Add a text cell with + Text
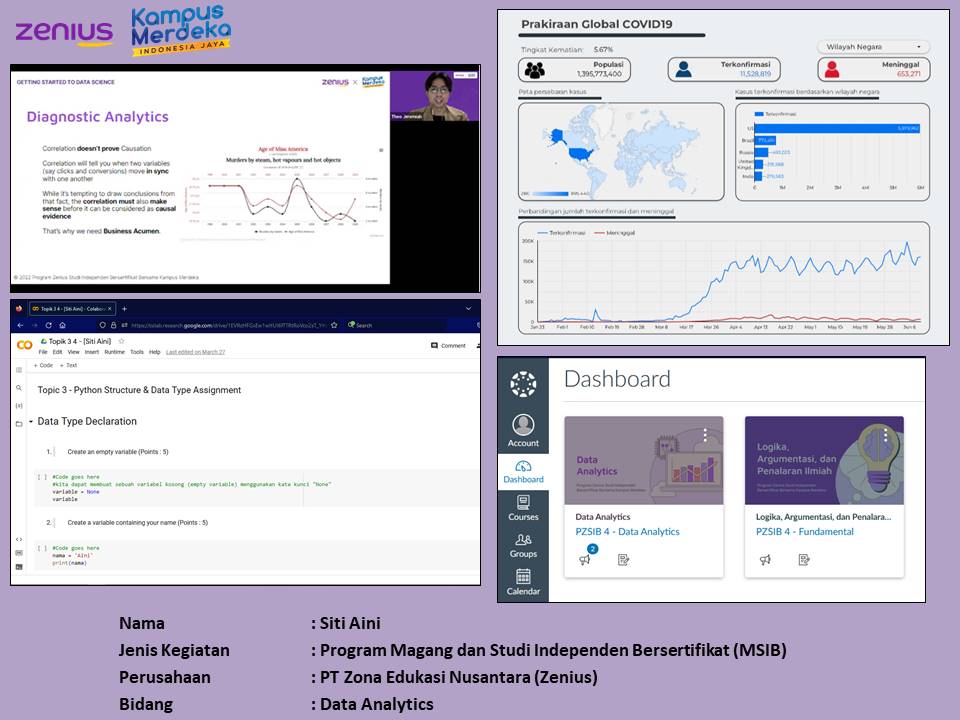The width and height of the screenshot is (960, 720). pyautogui.click(x=68, y=366)
